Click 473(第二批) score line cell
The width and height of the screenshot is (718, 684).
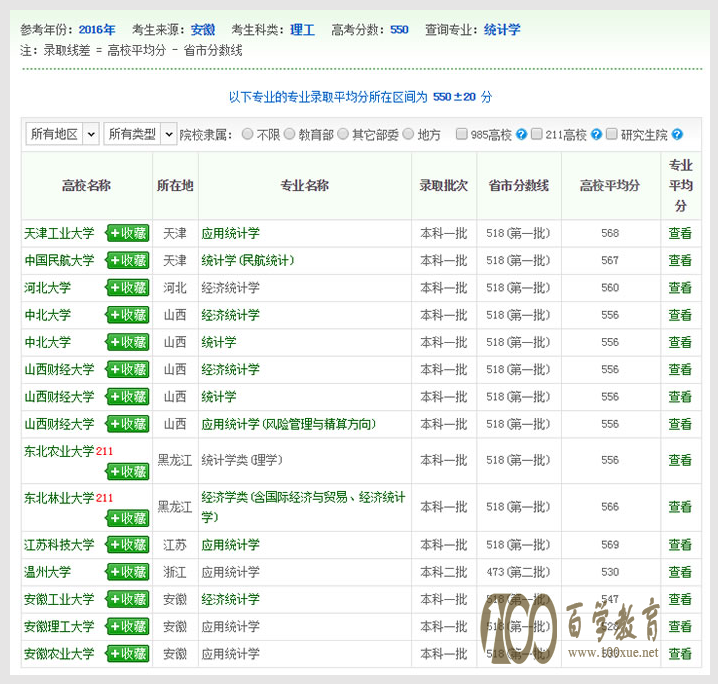click(x=518, y=571)
